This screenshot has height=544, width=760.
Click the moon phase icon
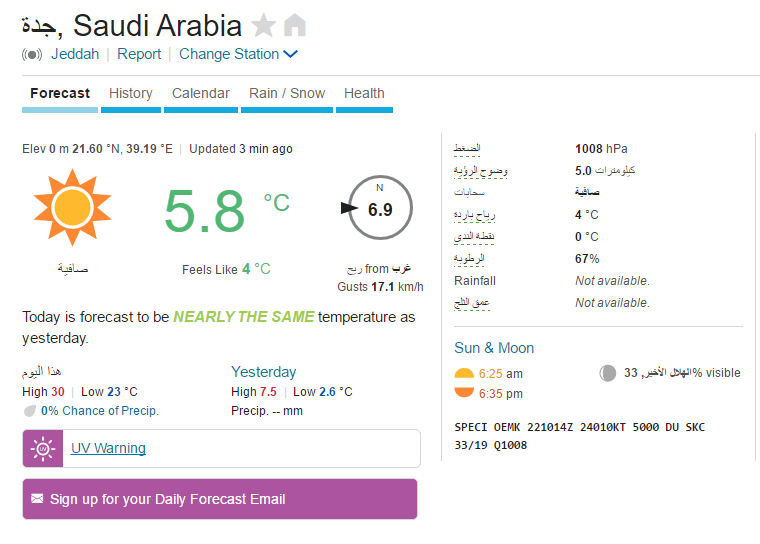click(x=607, y=373)
